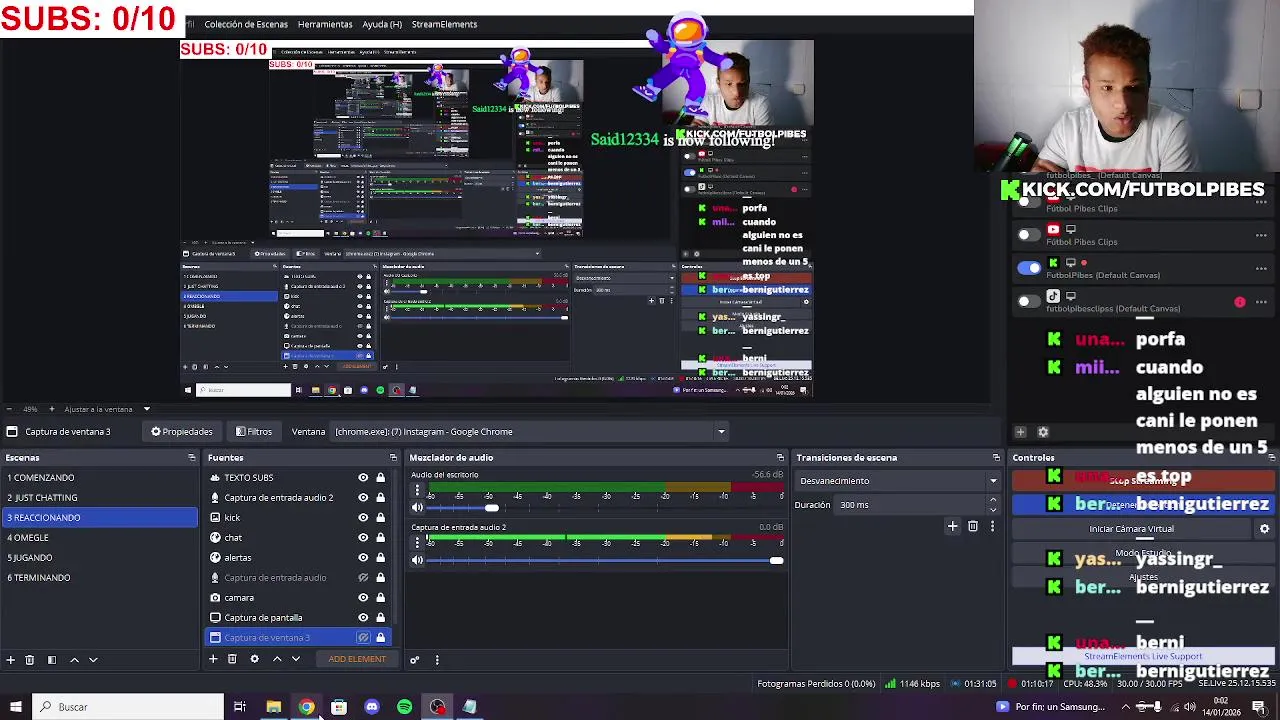Undock the Transiciones de escena panel
The image size is (1280, 720).
click(996, 457)
